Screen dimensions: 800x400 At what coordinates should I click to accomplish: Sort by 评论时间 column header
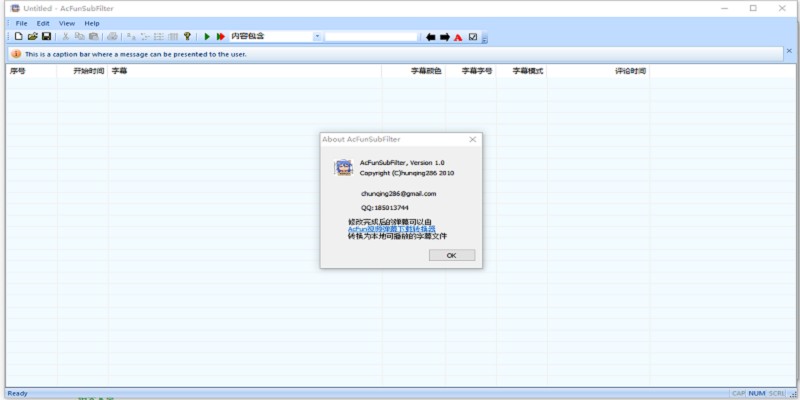598,71
